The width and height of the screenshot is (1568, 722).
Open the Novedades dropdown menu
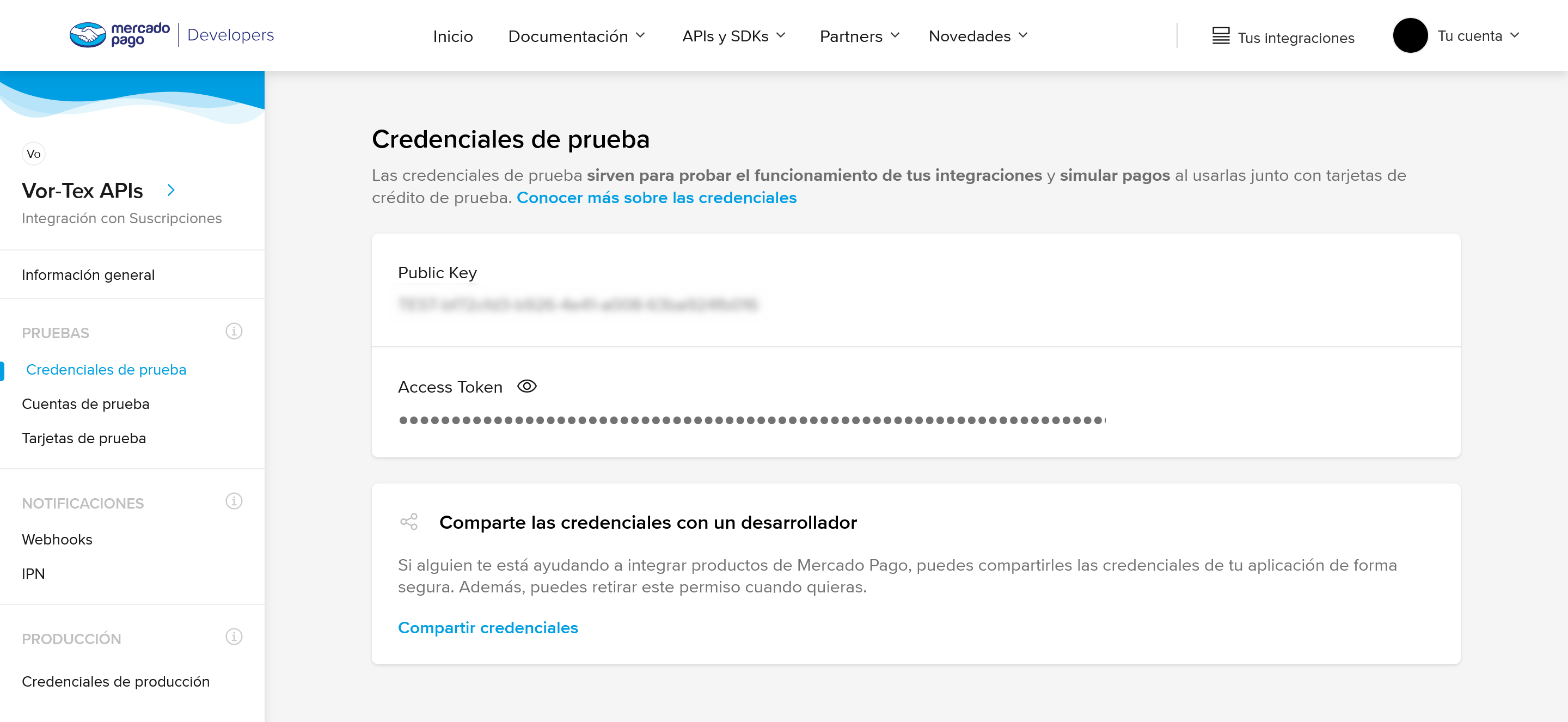978,36
